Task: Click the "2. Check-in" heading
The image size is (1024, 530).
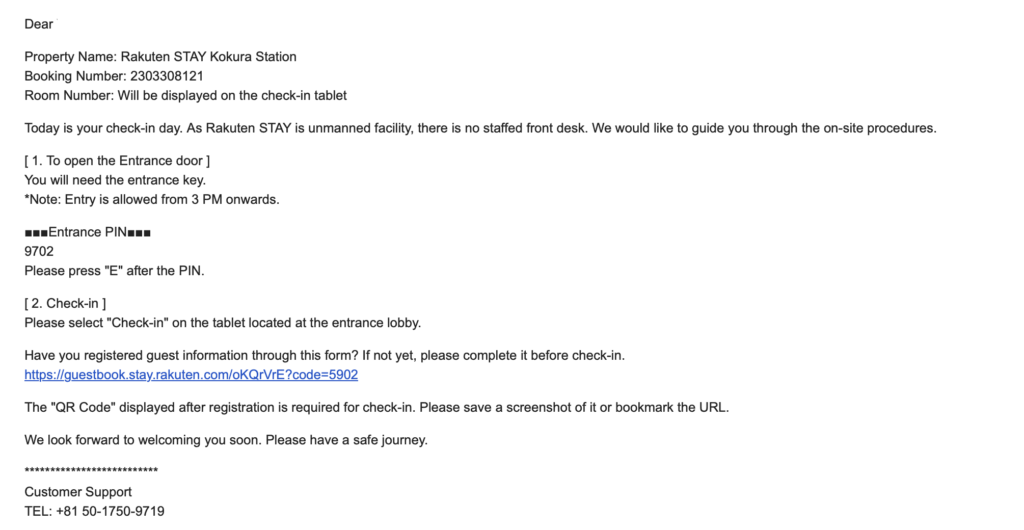Action: pos(65,303)
